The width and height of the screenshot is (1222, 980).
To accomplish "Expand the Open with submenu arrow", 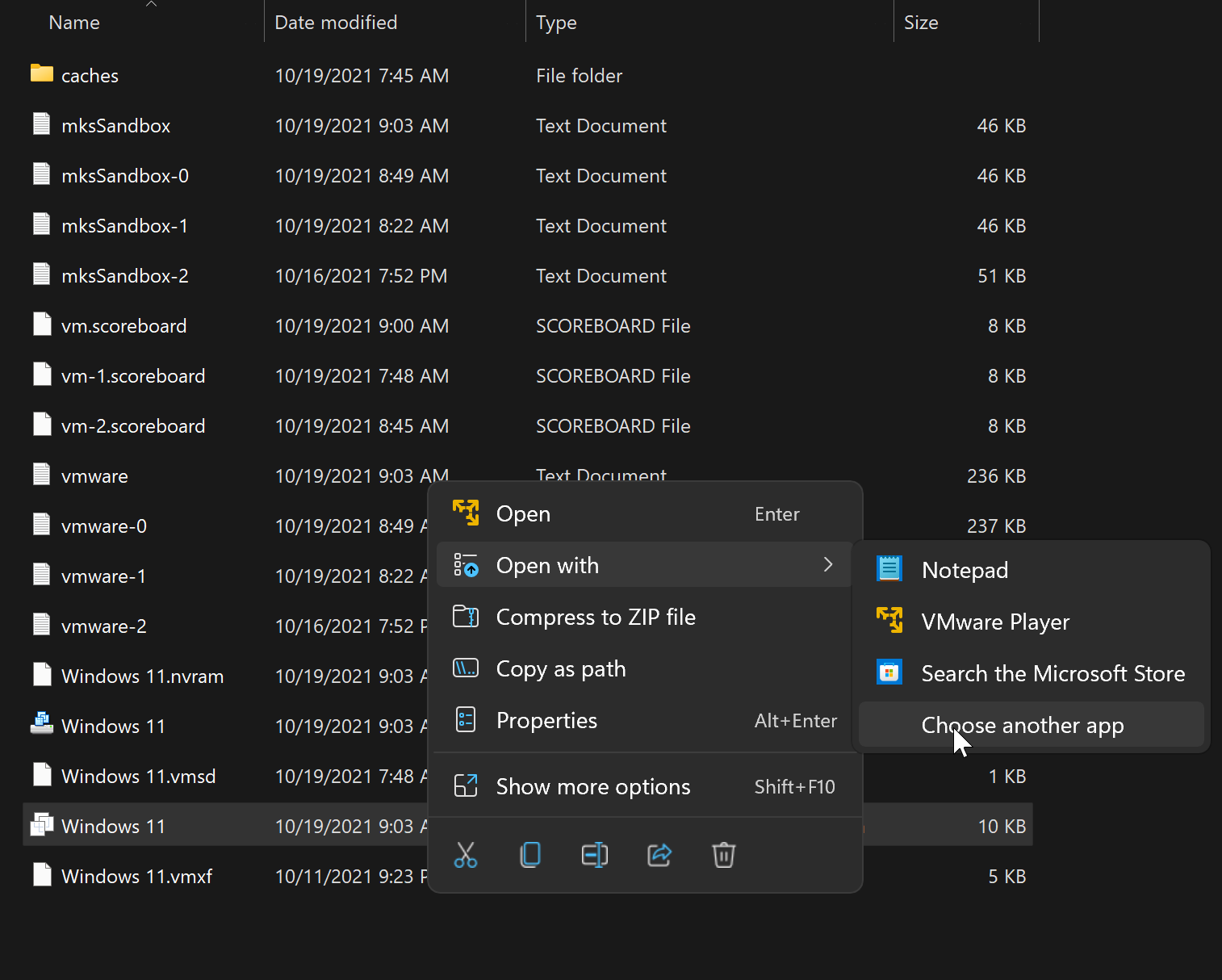I will coord(828,564).
